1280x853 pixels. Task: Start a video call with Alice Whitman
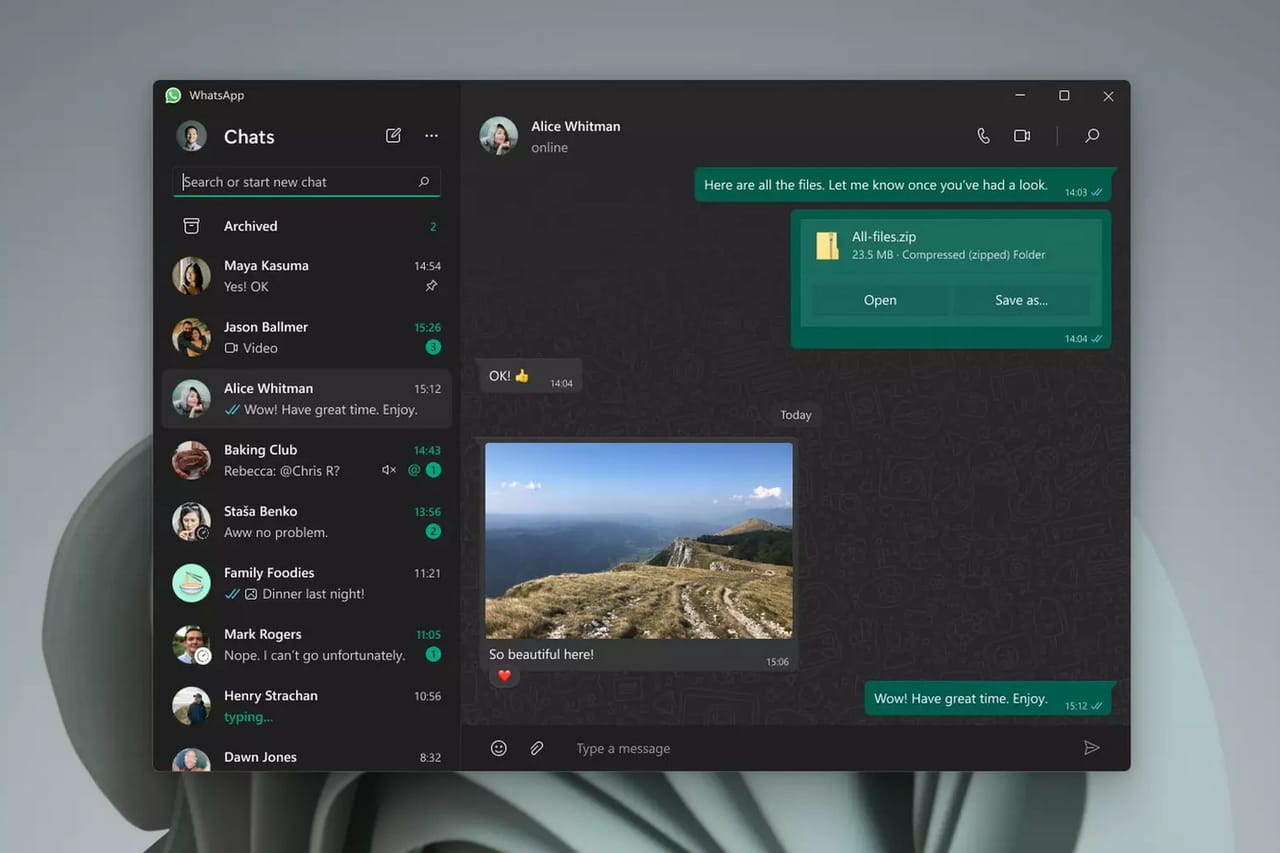tap(1021, 135)
